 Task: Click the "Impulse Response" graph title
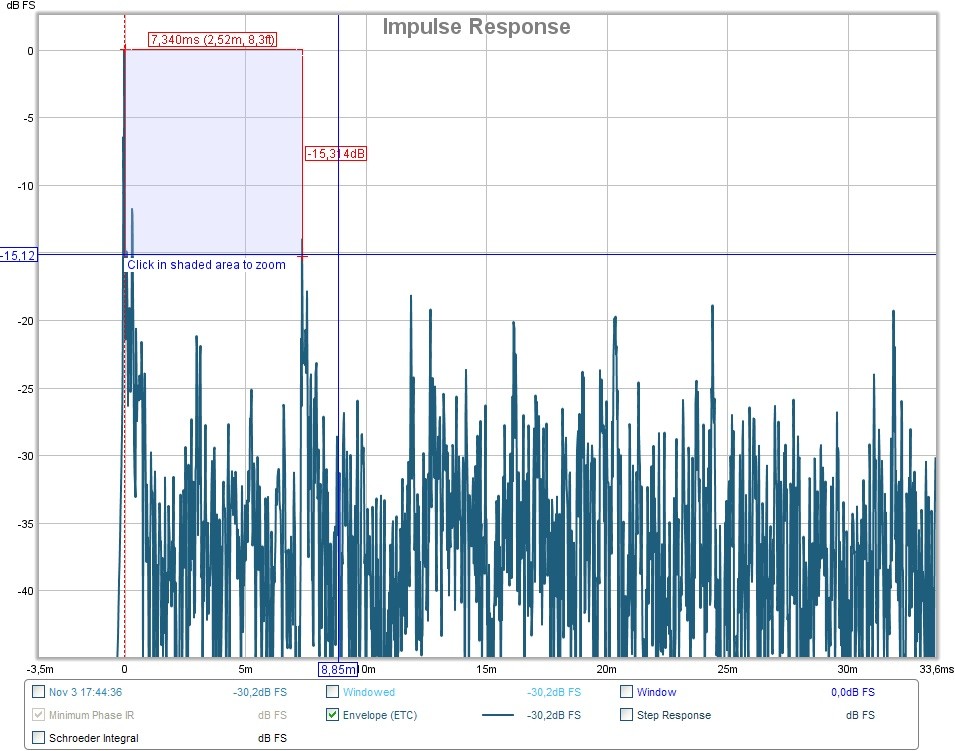[476, 27]
